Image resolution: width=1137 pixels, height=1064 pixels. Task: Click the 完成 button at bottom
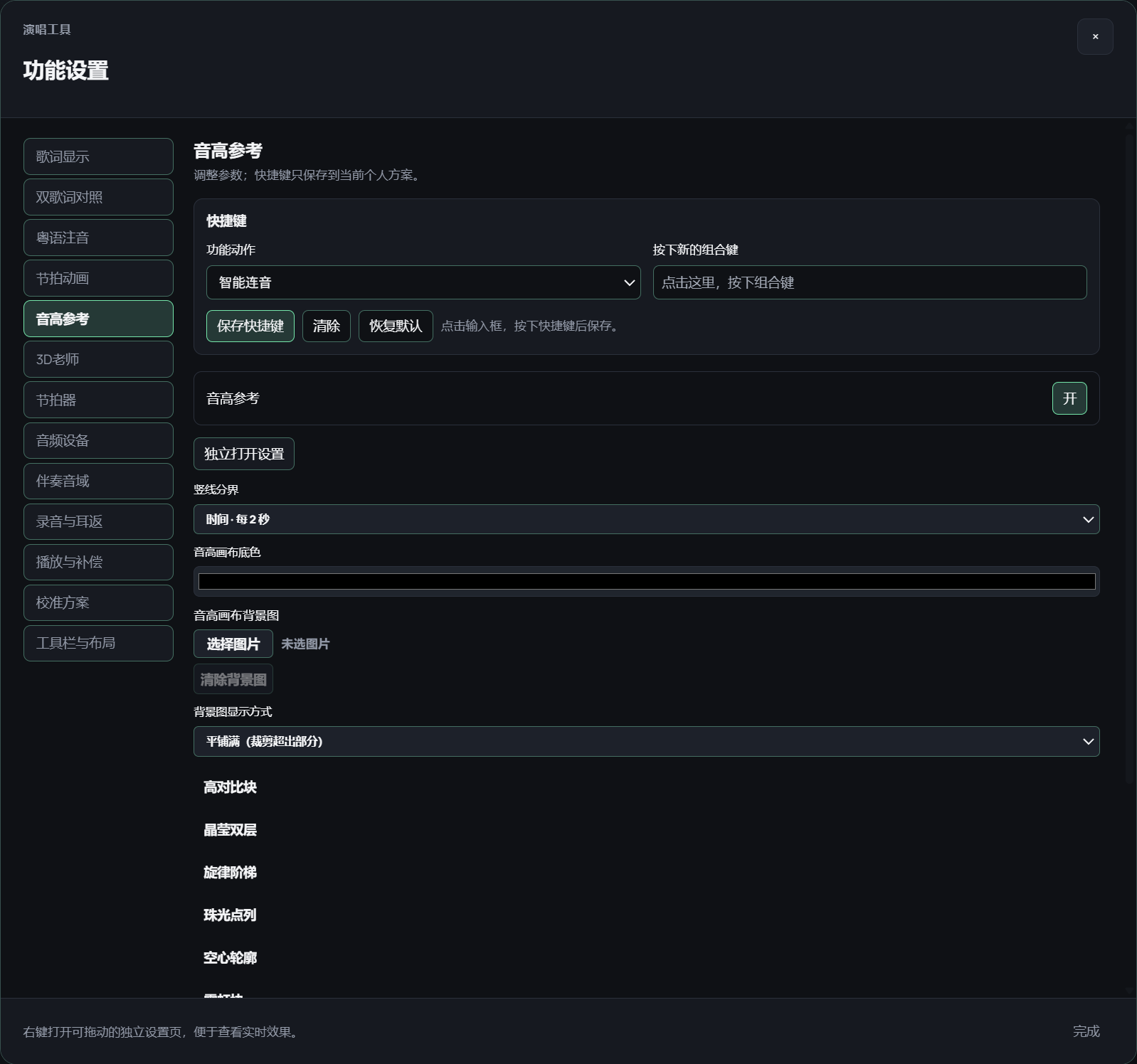click(1086, 1031)
